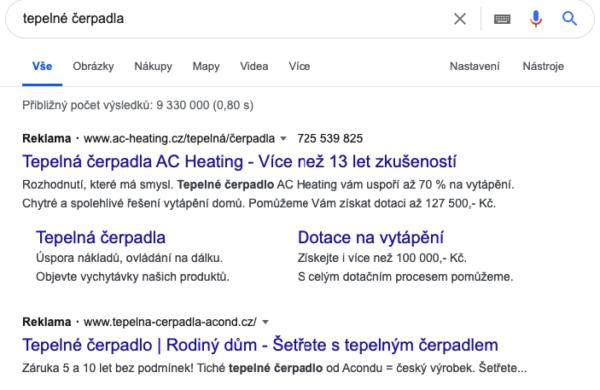Start voice search with the microphone icon

[536, 18]
